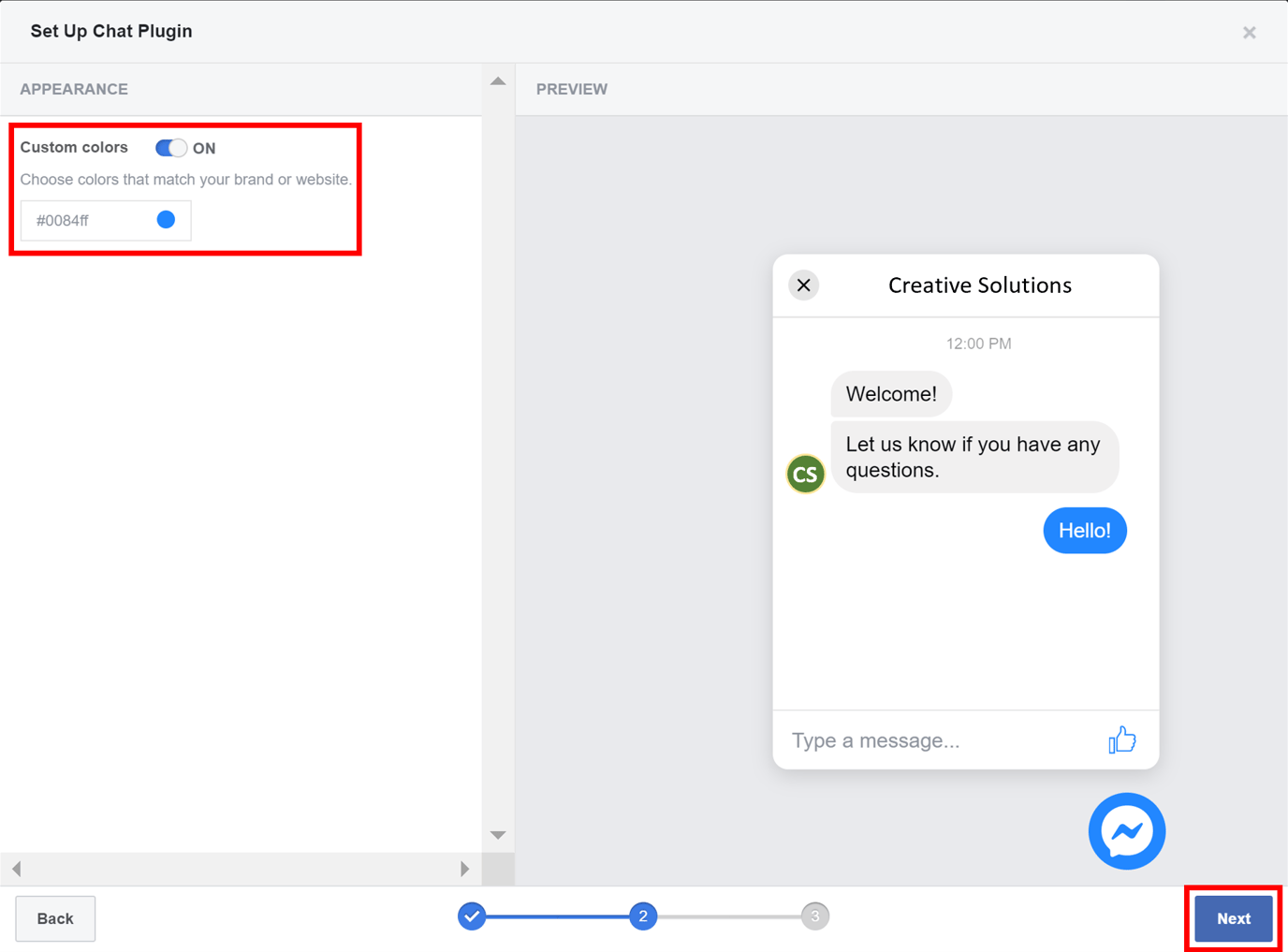
Task: Click the CS avatar in the chat preview
Action: [x=805, y=474]
